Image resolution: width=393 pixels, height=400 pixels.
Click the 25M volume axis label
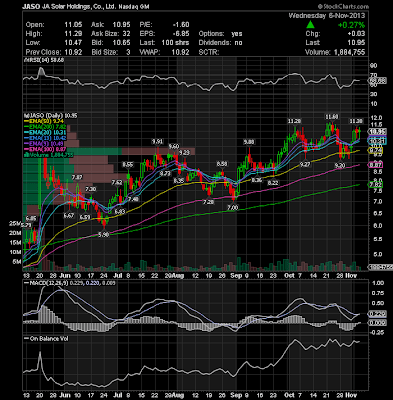pos(15,224)
